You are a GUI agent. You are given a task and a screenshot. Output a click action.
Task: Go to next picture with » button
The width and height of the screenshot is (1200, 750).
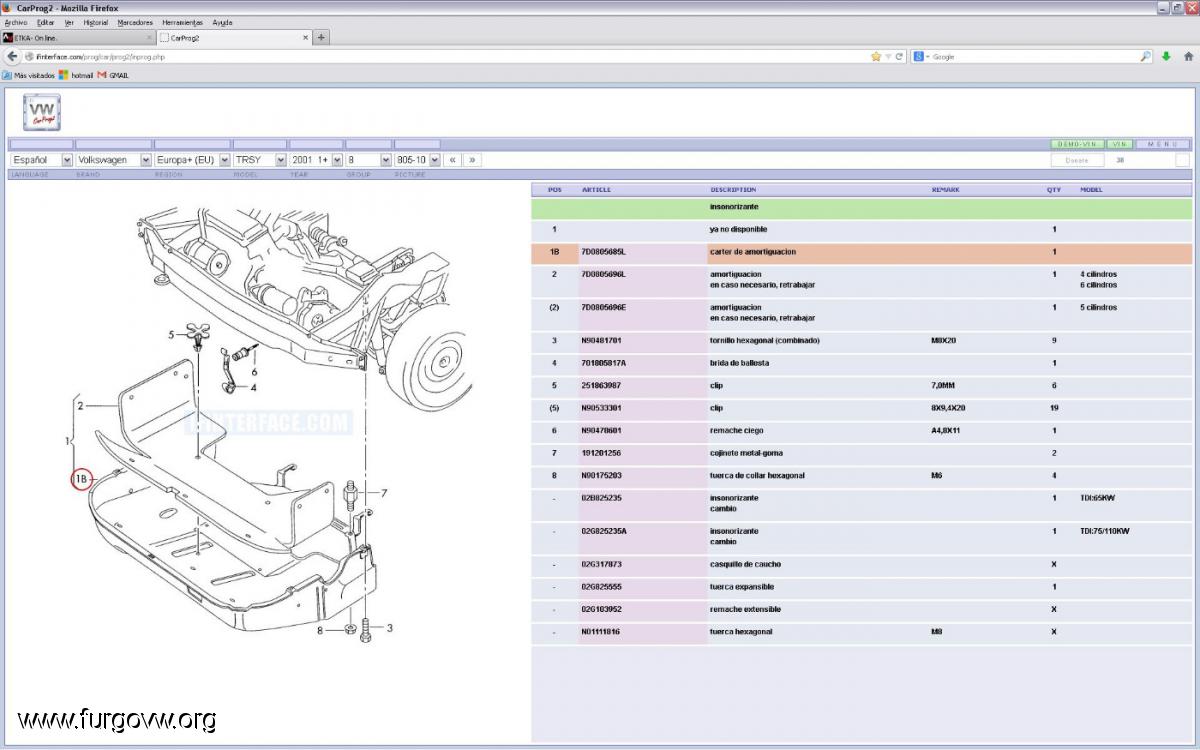tap(472, 160)
